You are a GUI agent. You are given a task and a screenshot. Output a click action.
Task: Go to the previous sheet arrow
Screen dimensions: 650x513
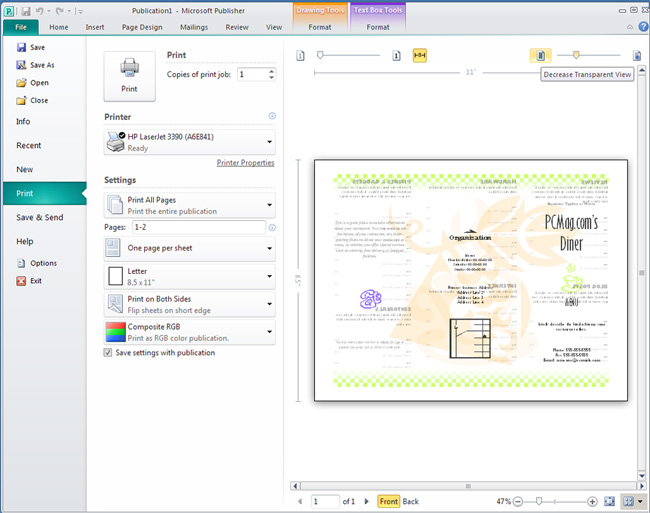(300, 501)
